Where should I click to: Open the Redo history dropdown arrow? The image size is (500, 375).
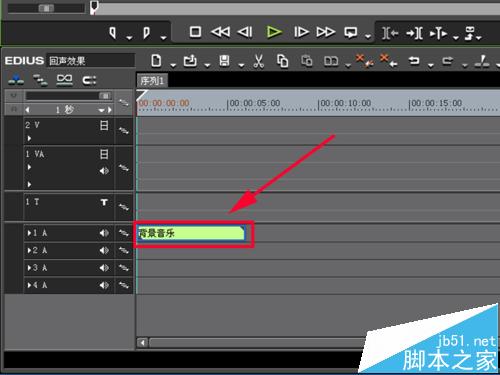[x=465, y=65]
